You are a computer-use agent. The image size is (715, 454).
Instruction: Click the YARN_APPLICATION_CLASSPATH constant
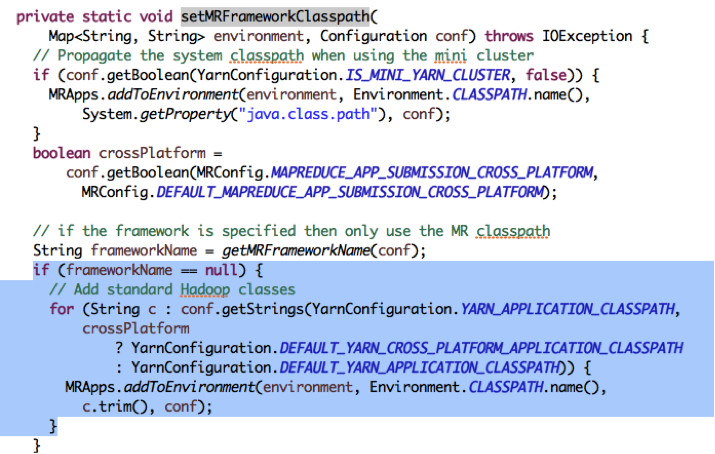[567, 310]
